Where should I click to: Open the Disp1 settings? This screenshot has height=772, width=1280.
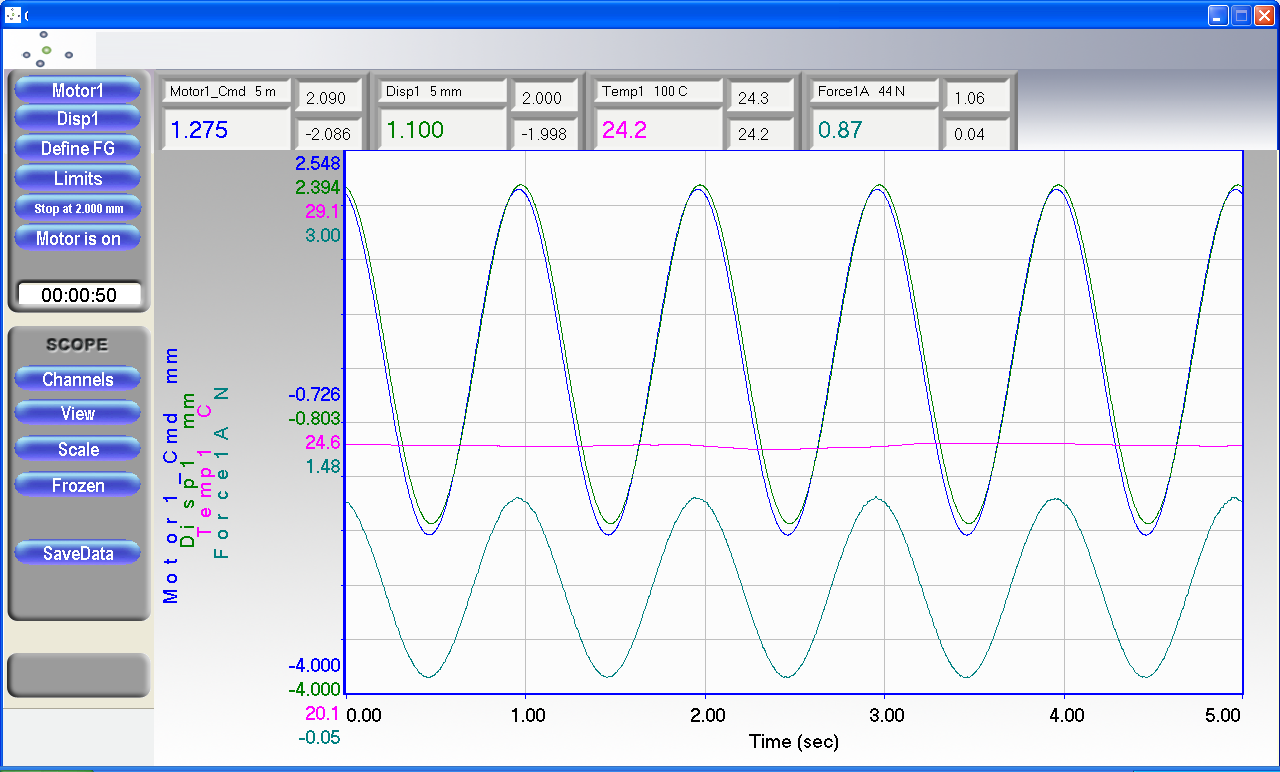tap(78, 119)
